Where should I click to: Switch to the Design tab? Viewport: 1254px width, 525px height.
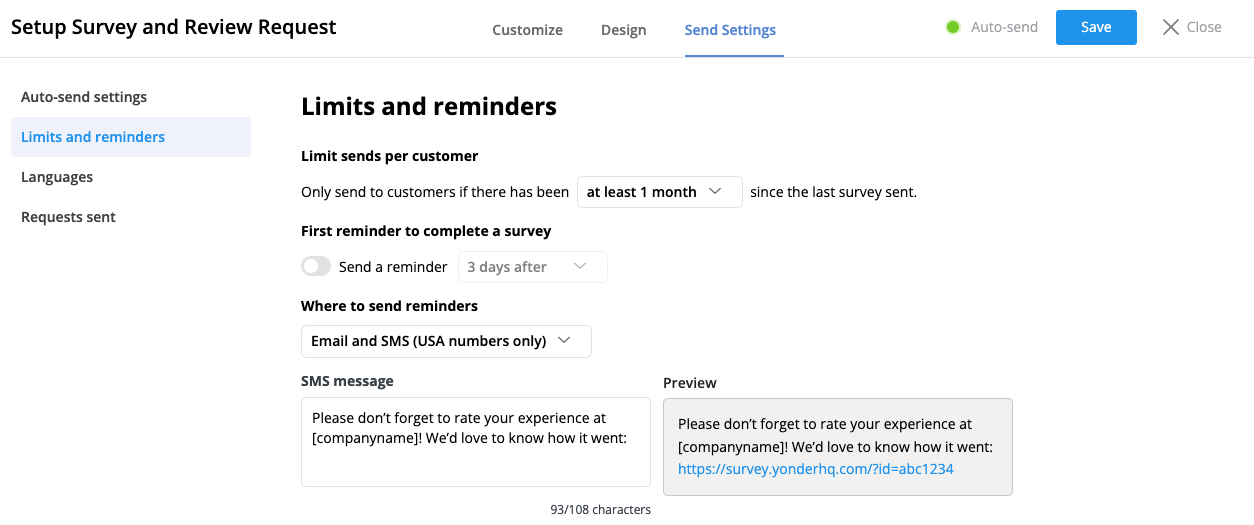point(623,30)
